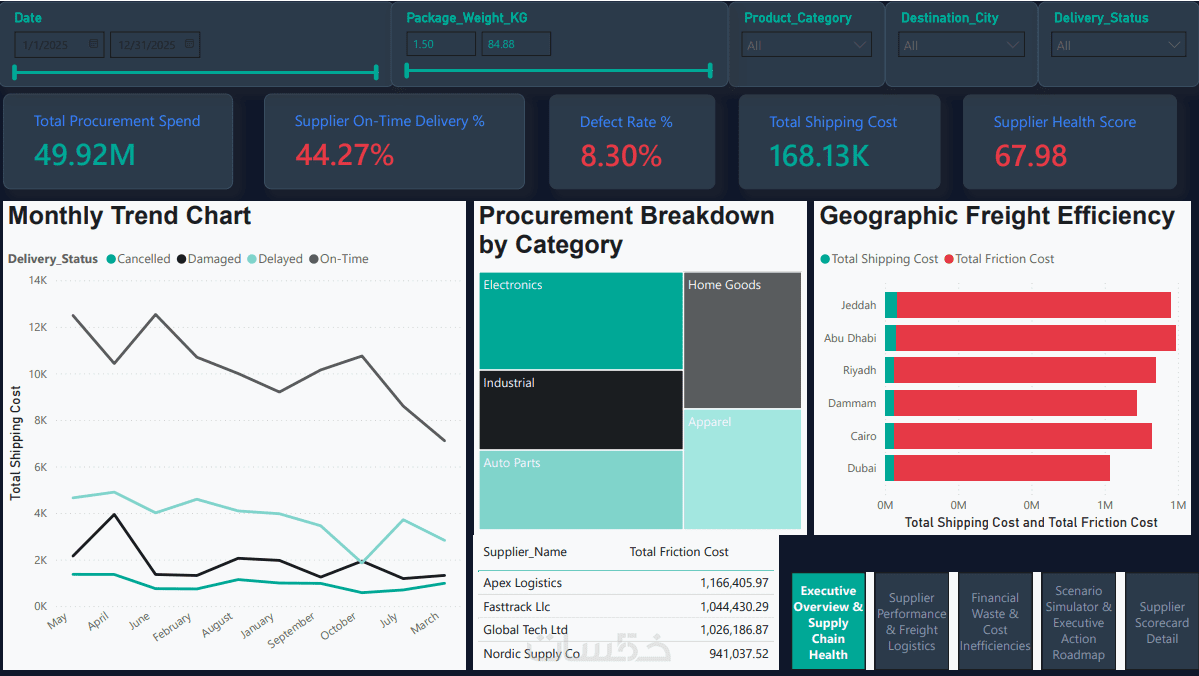Image resolution: width=1199 pixels, height=676 pixels.
Task: Open Financial Waste & Cost Inefficiencies page
Action: tap(995, 622)
